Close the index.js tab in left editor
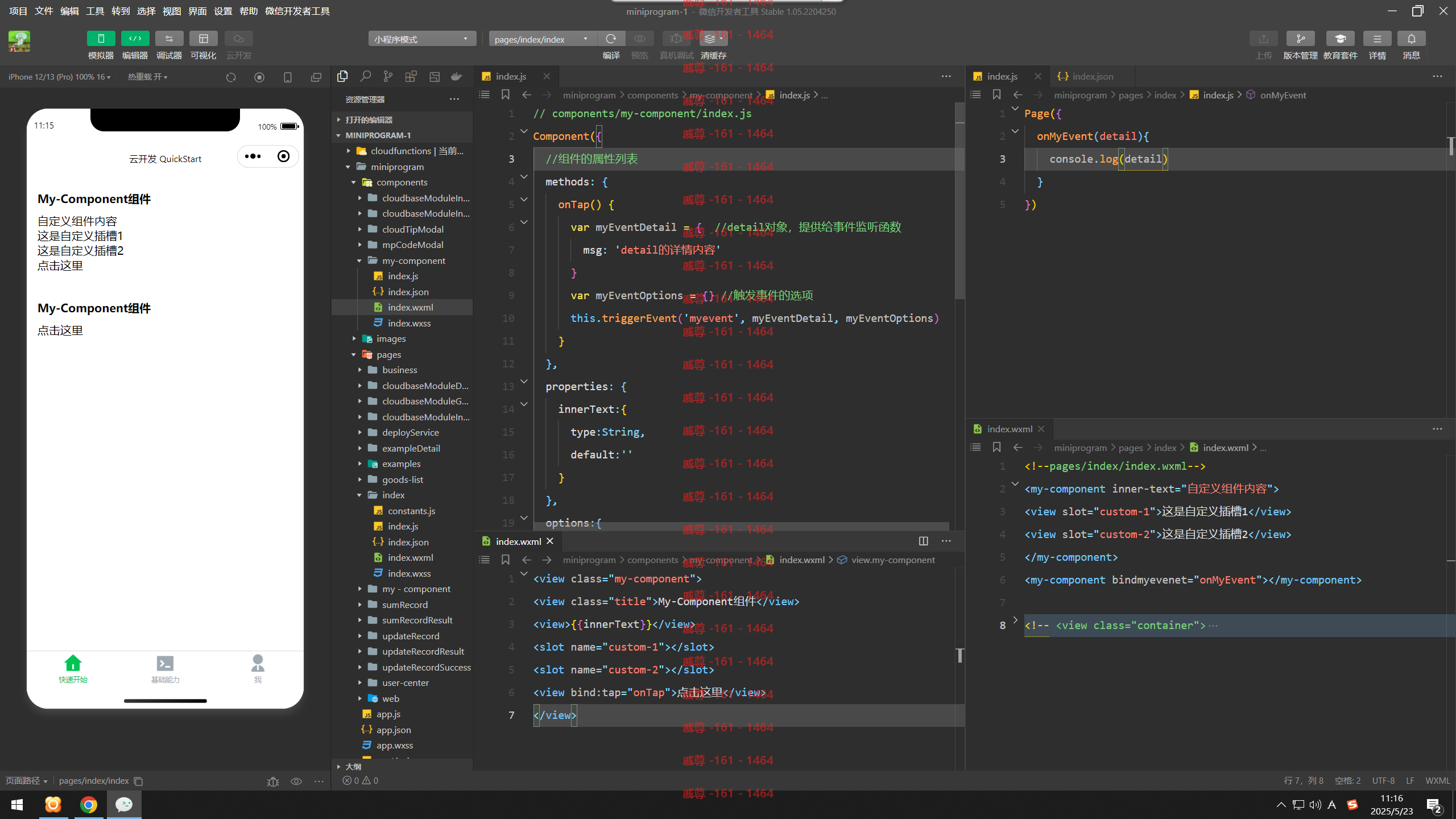 point(547,76)
